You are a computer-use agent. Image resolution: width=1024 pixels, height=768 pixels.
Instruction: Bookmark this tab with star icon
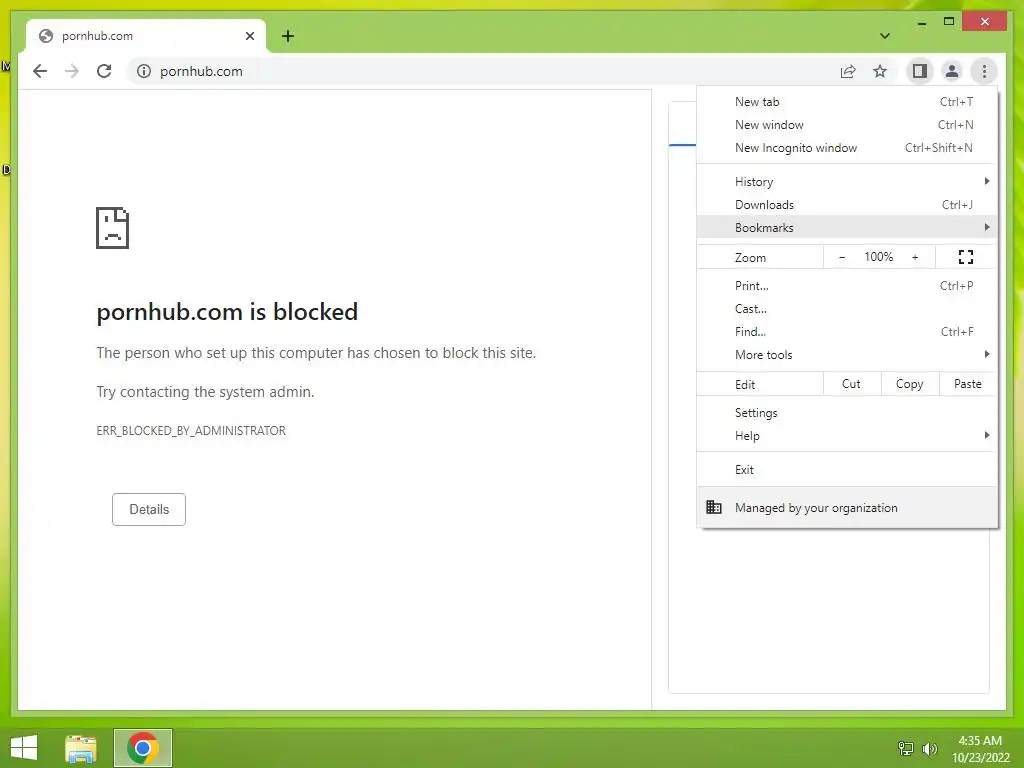[x=880, y=71]
